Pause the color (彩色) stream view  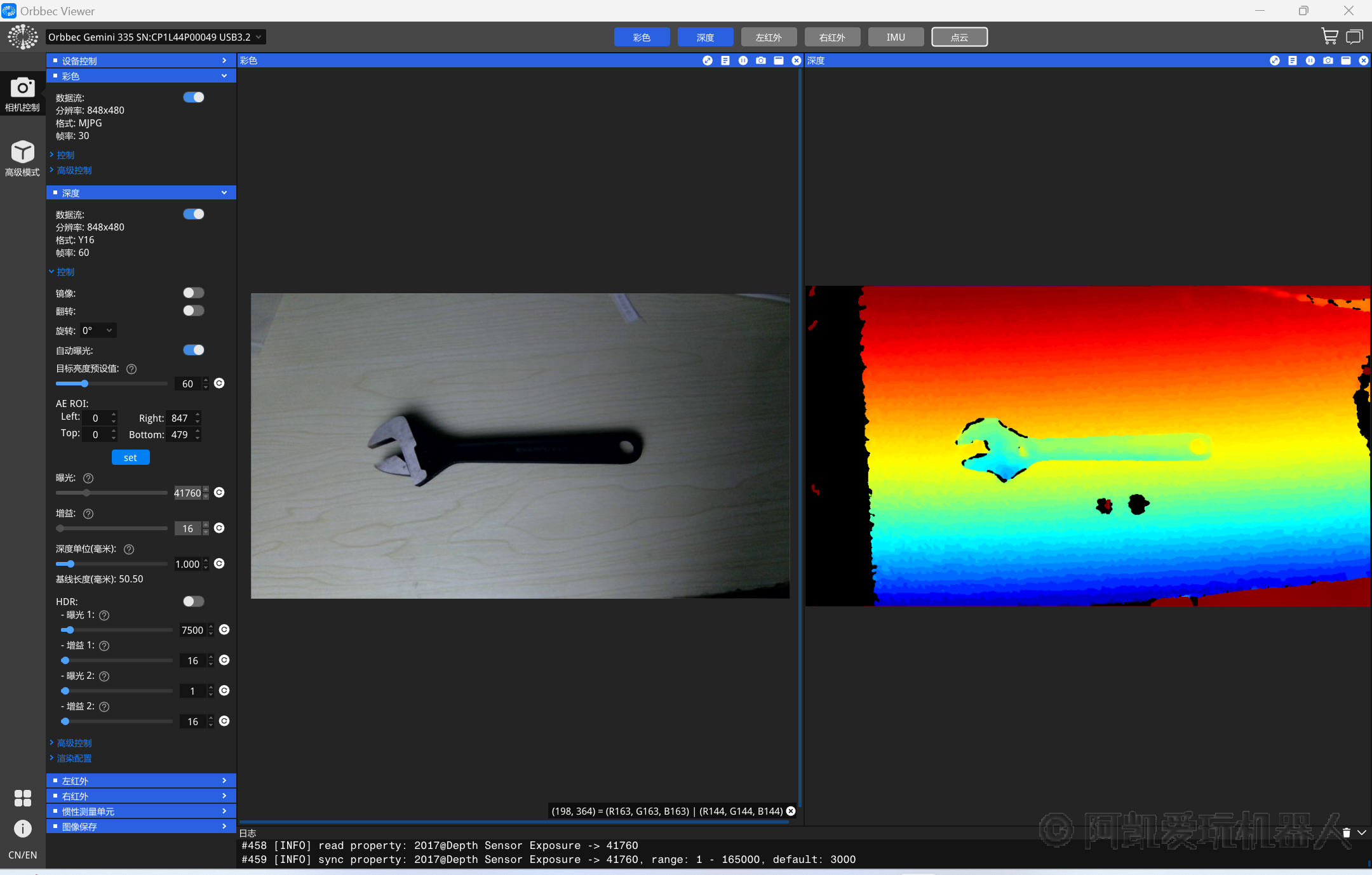(743, 60)
